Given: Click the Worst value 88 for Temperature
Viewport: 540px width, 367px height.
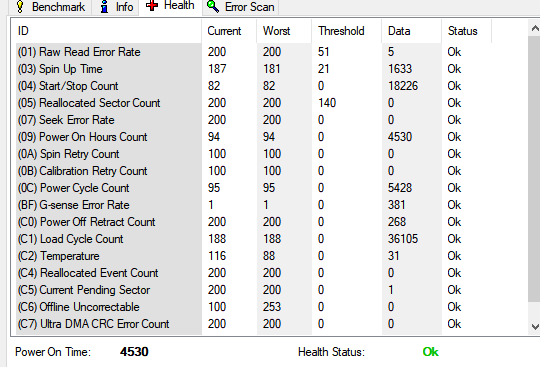Looking at the screenshot, I should (269, 256).
